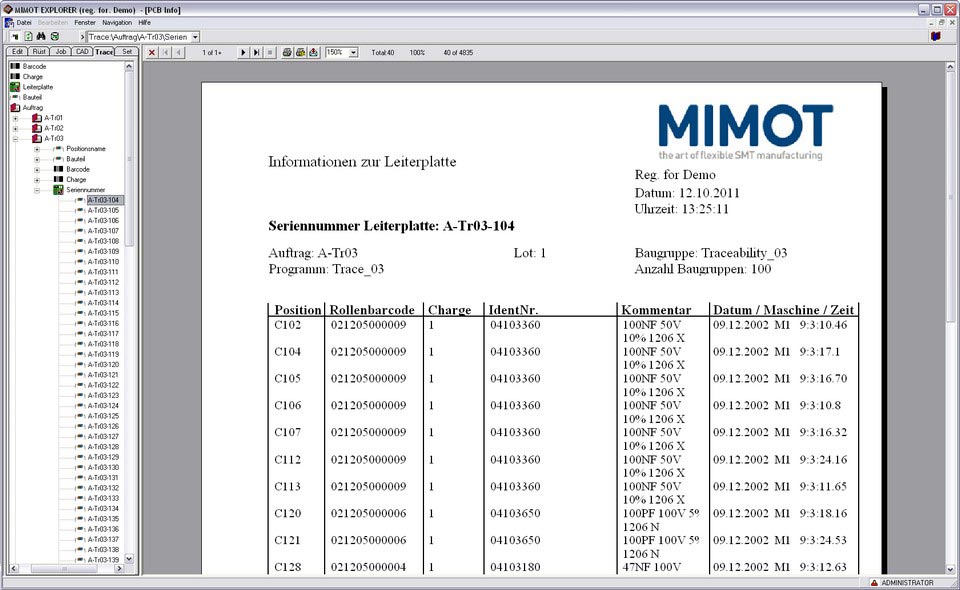
Task: Select serial number A-Tr03-110 in the tree
Action: click(103, 262)
